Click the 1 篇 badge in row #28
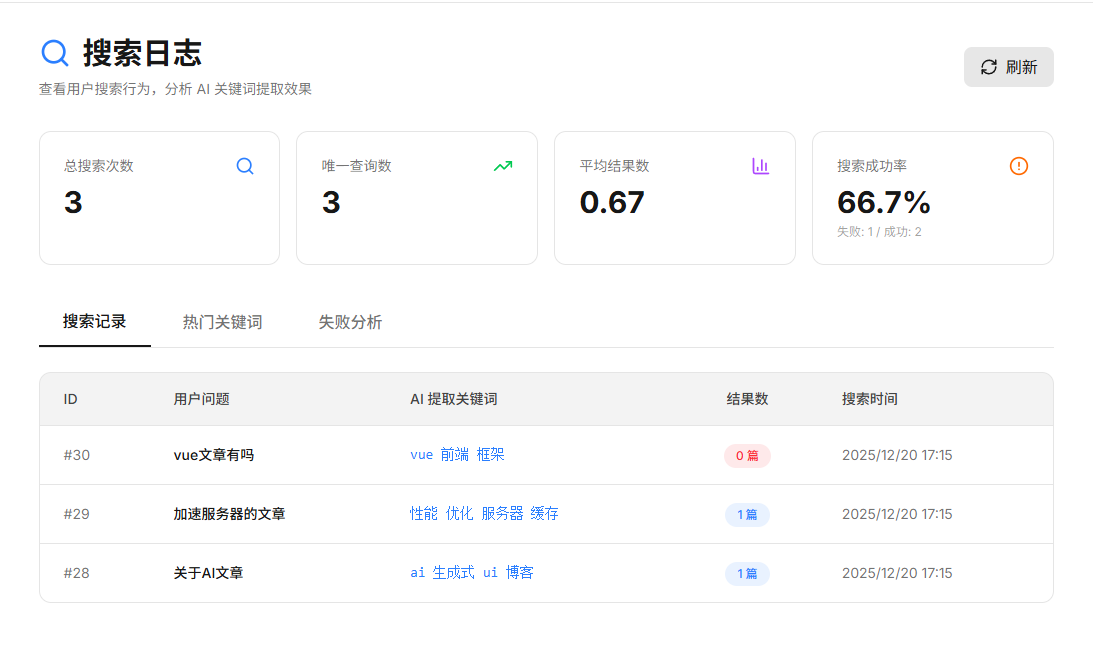Viewport: 1093px width, 660px height. 747,574
